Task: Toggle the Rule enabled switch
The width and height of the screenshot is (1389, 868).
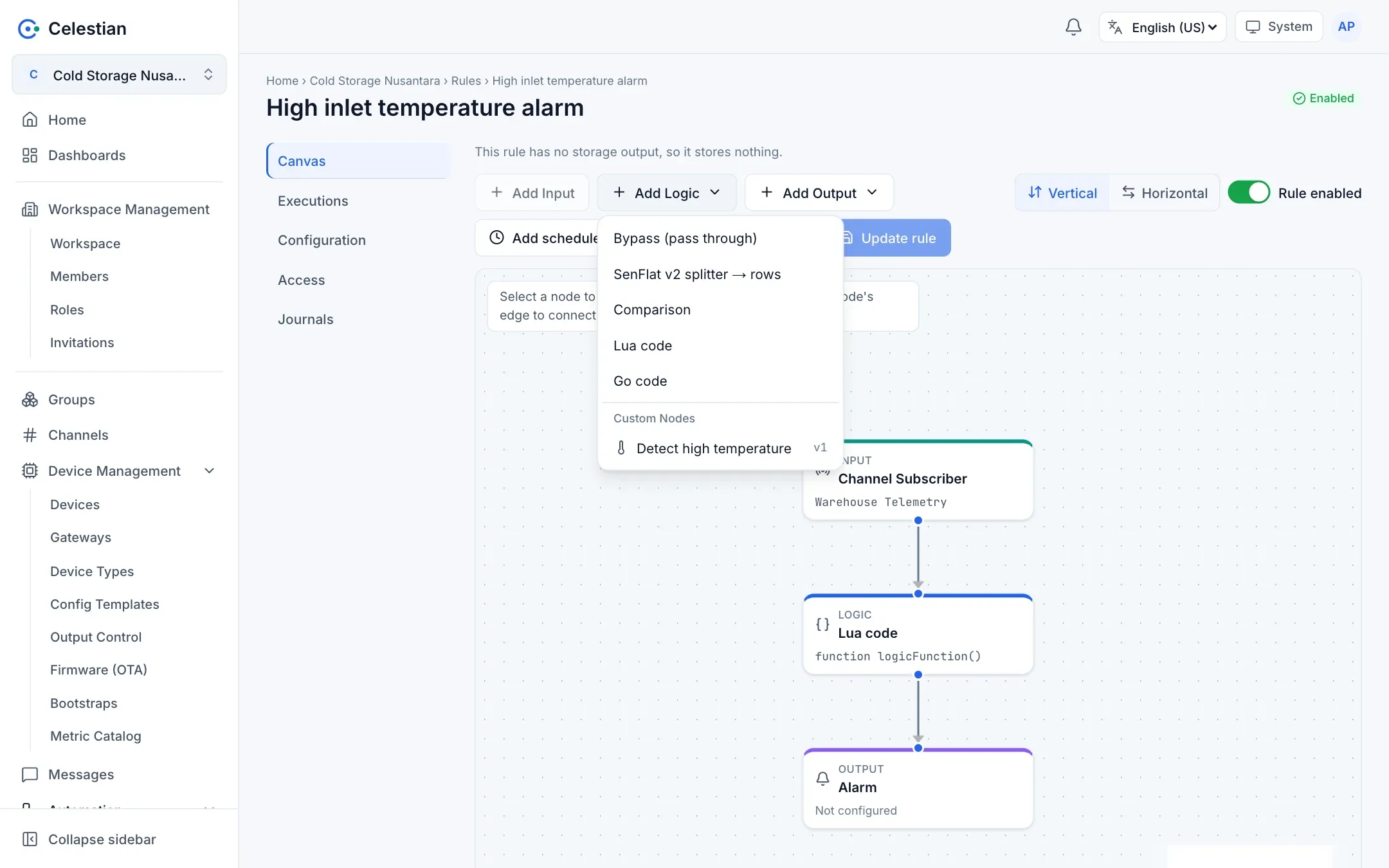Action: 1249,192
